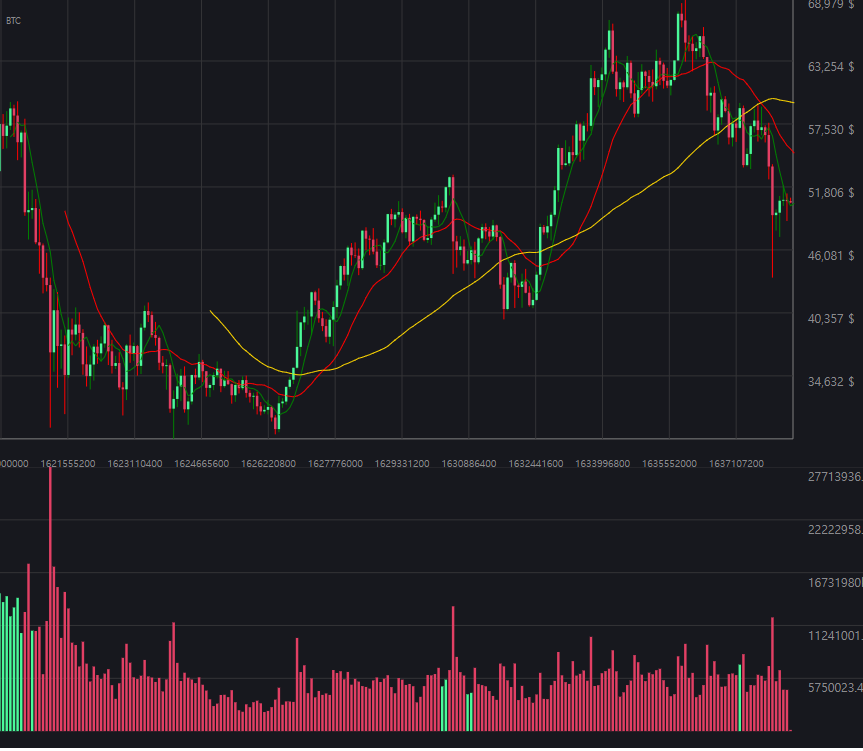
Task: Click the volume spike bar above 1630886400
Action: [x=453, y=668]
